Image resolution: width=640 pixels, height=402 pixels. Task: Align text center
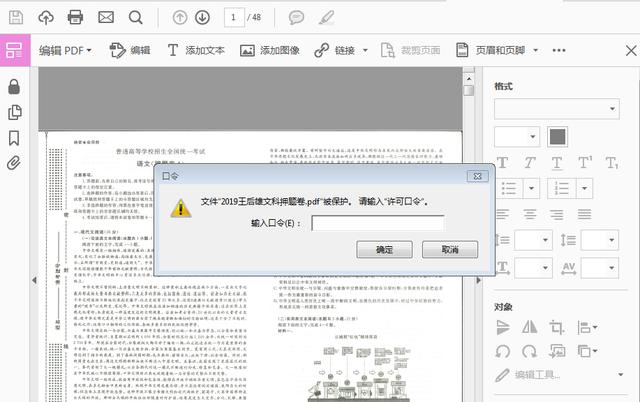(530, 214)
